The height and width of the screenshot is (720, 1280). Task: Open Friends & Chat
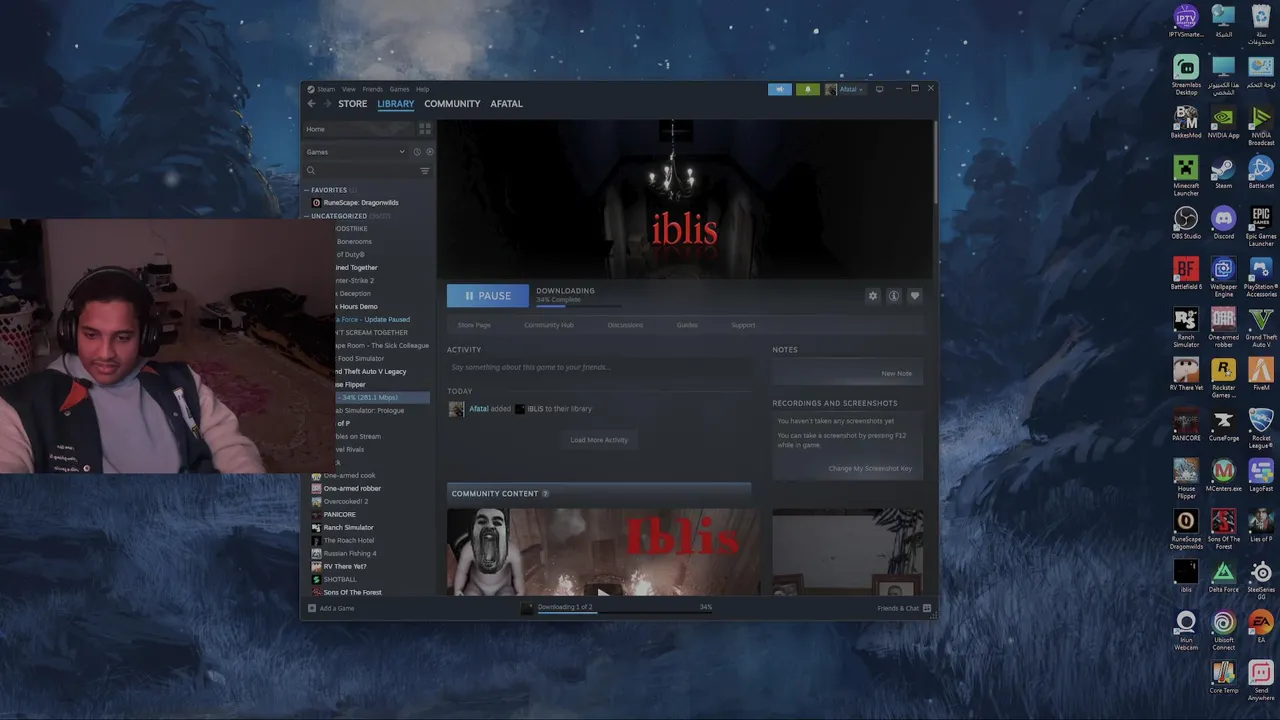904,608
